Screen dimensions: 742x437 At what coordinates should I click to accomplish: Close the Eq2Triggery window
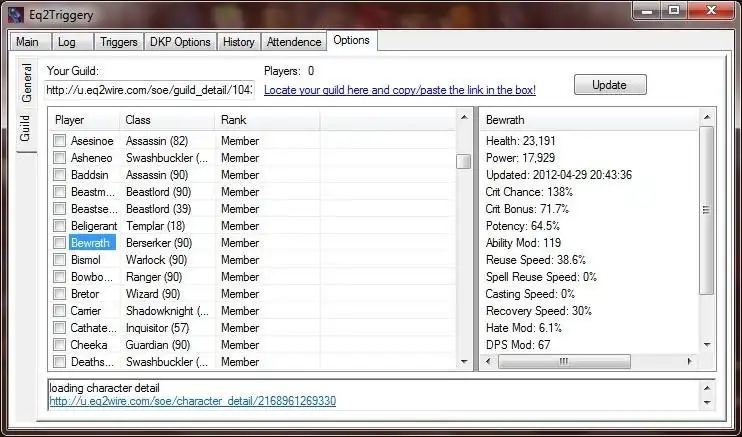[711, 10]
